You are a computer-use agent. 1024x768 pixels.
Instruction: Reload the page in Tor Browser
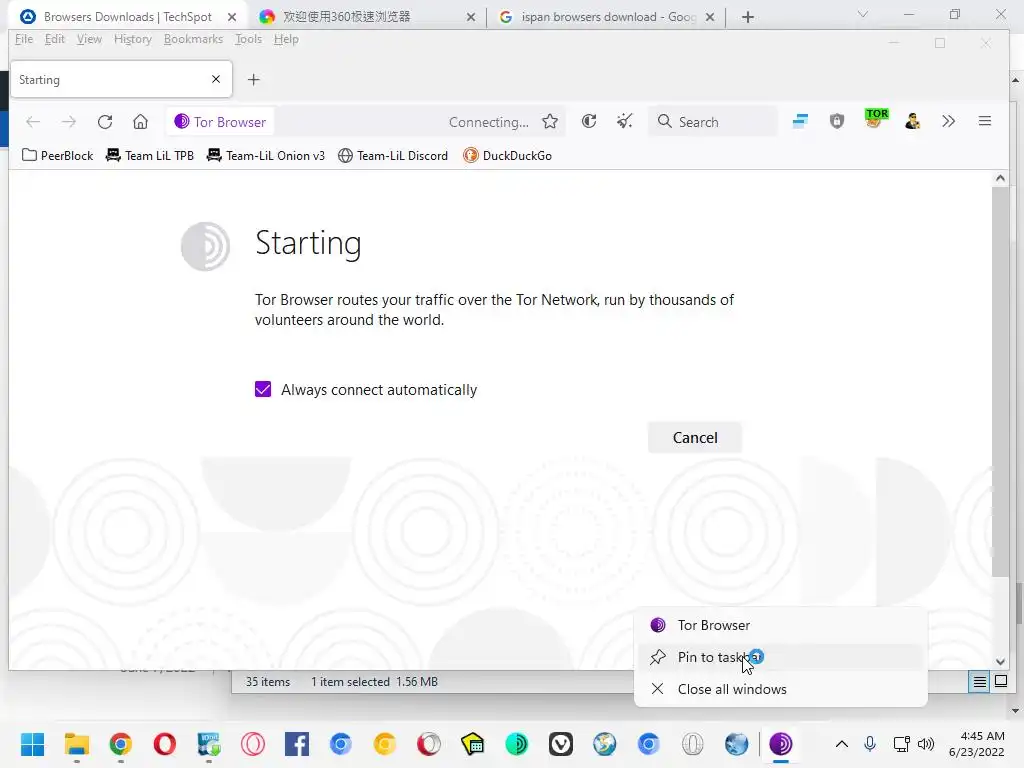pos(105,121)
